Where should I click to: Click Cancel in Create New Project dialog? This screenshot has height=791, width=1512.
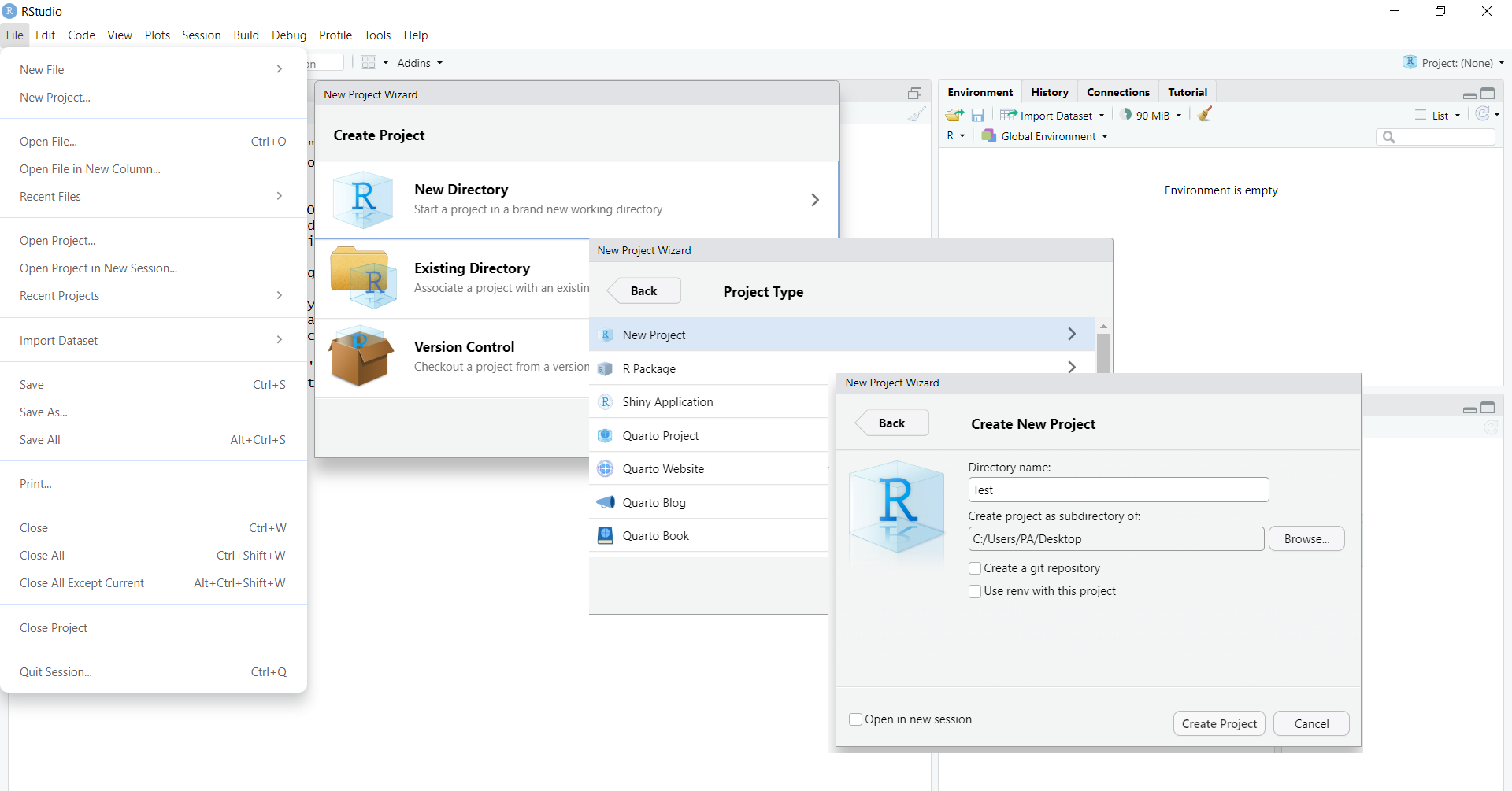tap(1311, 723)
